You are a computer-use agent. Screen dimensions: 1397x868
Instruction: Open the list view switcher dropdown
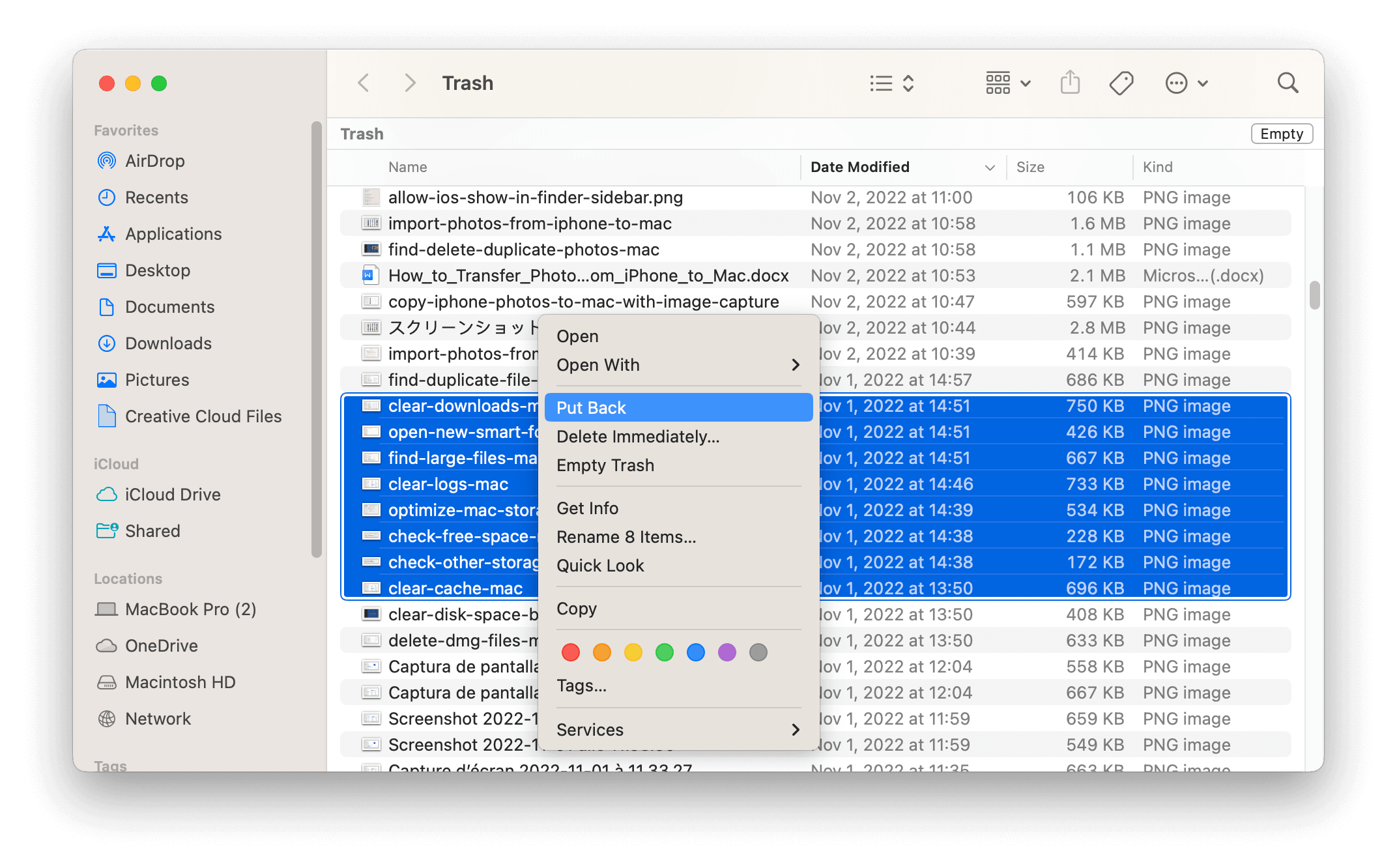[x=892, y=83]
